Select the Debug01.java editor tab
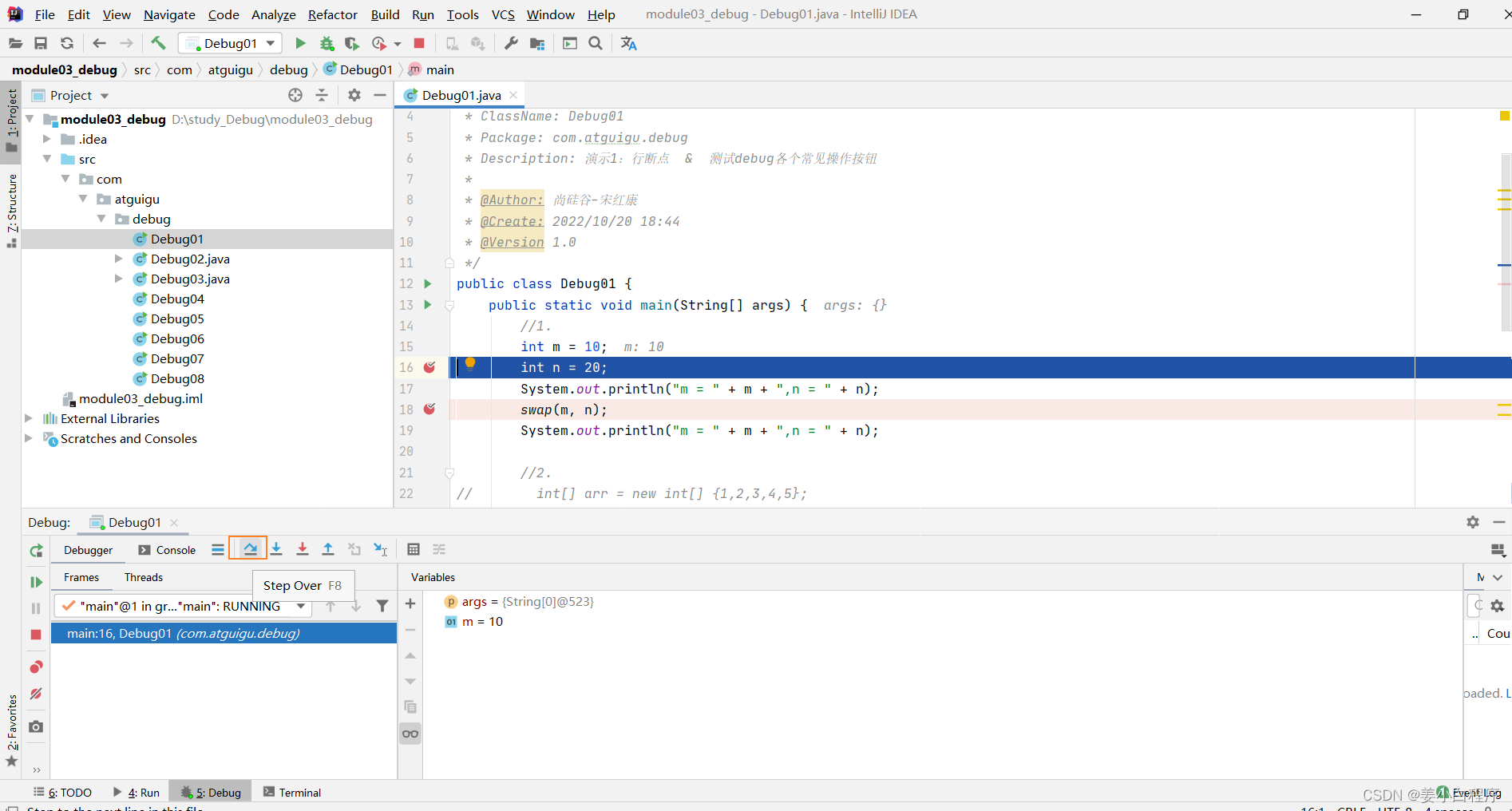 461,95
